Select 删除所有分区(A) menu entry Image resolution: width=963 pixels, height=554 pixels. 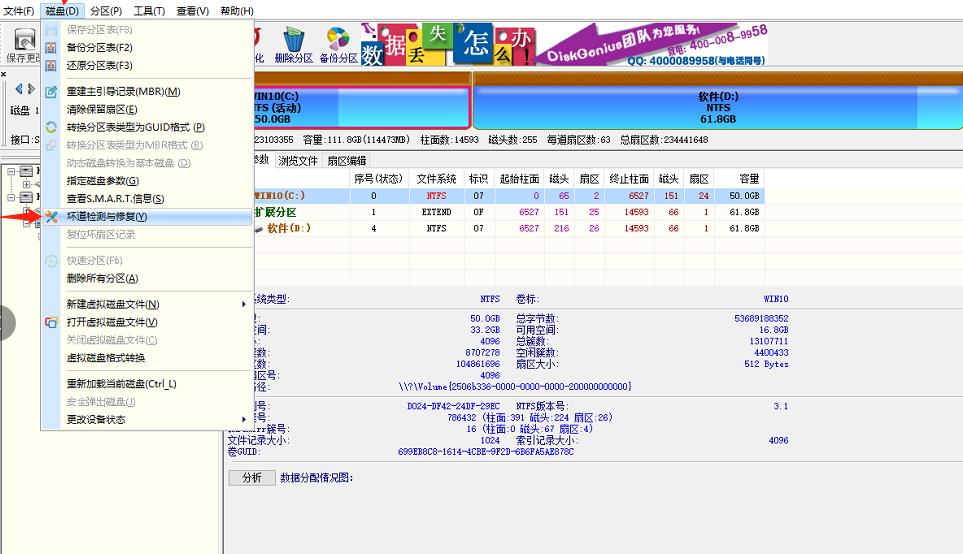coord(147,278)
